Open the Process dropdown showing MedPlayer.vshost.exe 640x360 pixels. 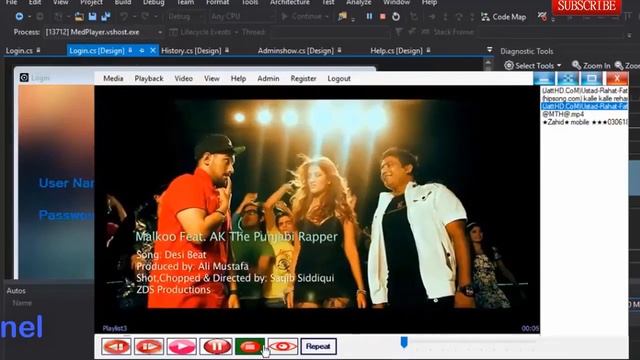tap(104, 32)
